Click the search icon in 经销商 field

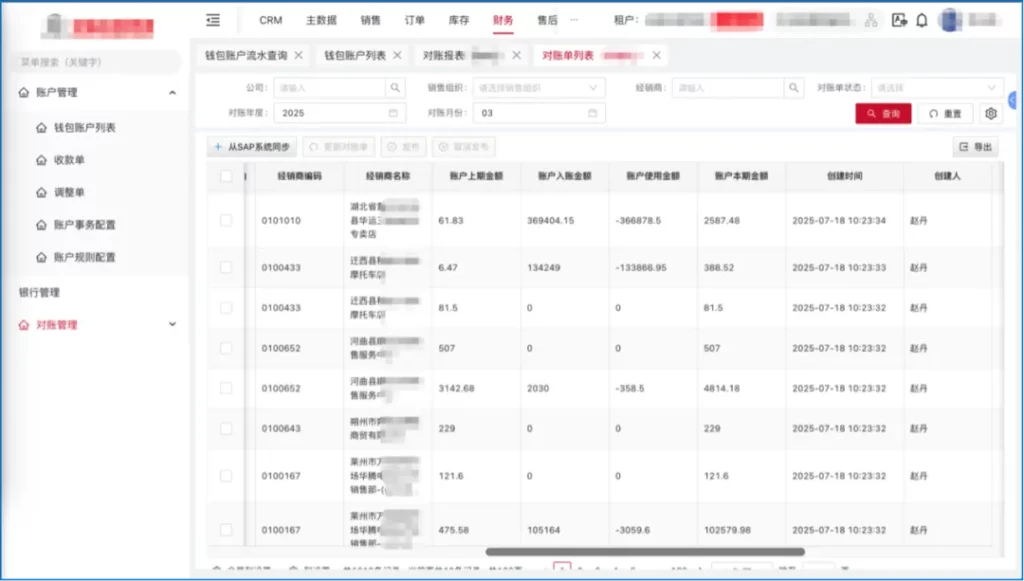click(x=793, y=87)
